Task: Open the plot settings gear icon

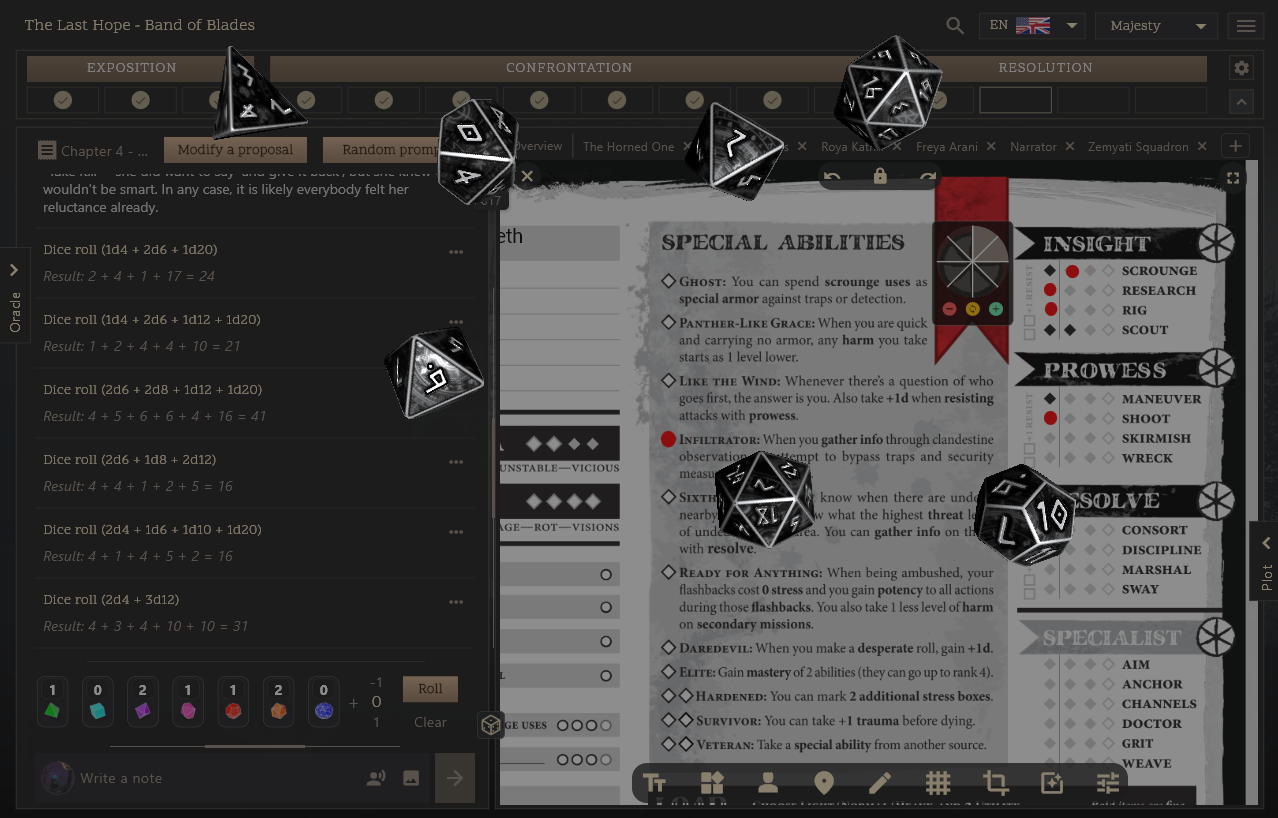Action: (1242, 68)
